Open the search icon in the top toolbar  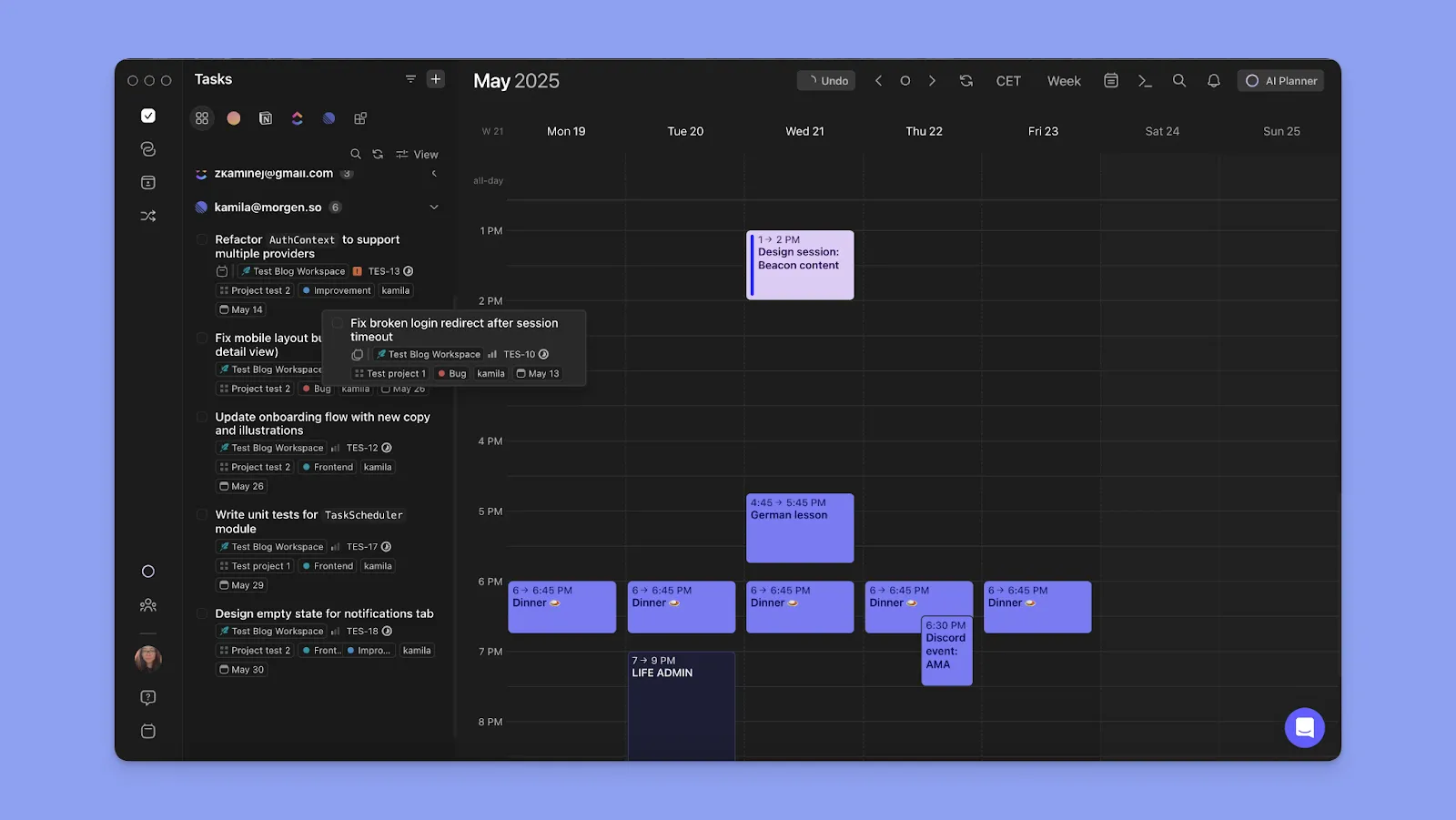[1179, 81]
